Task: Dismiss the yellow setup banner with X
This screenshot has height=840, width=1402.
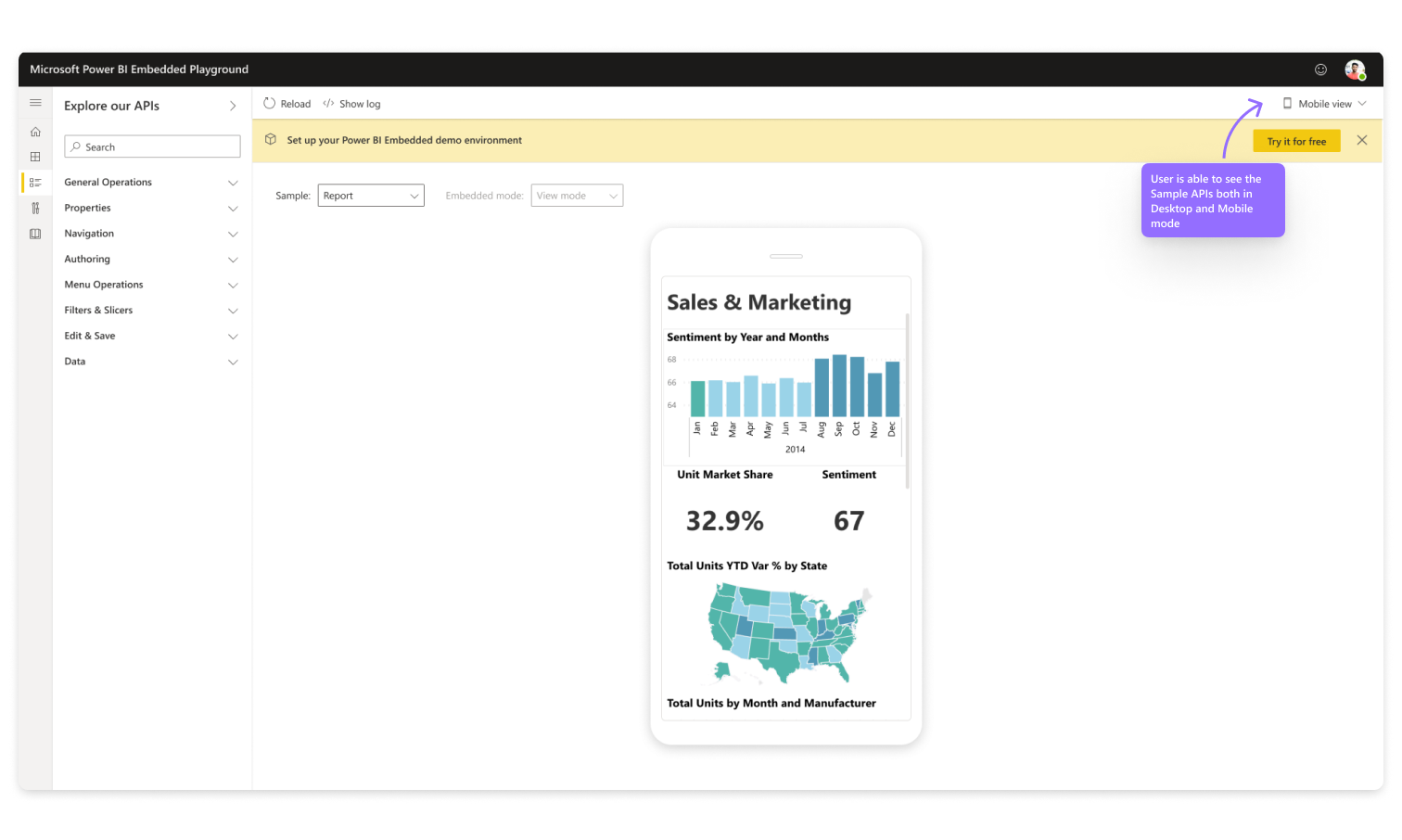Action: (x=1361, y=140)
